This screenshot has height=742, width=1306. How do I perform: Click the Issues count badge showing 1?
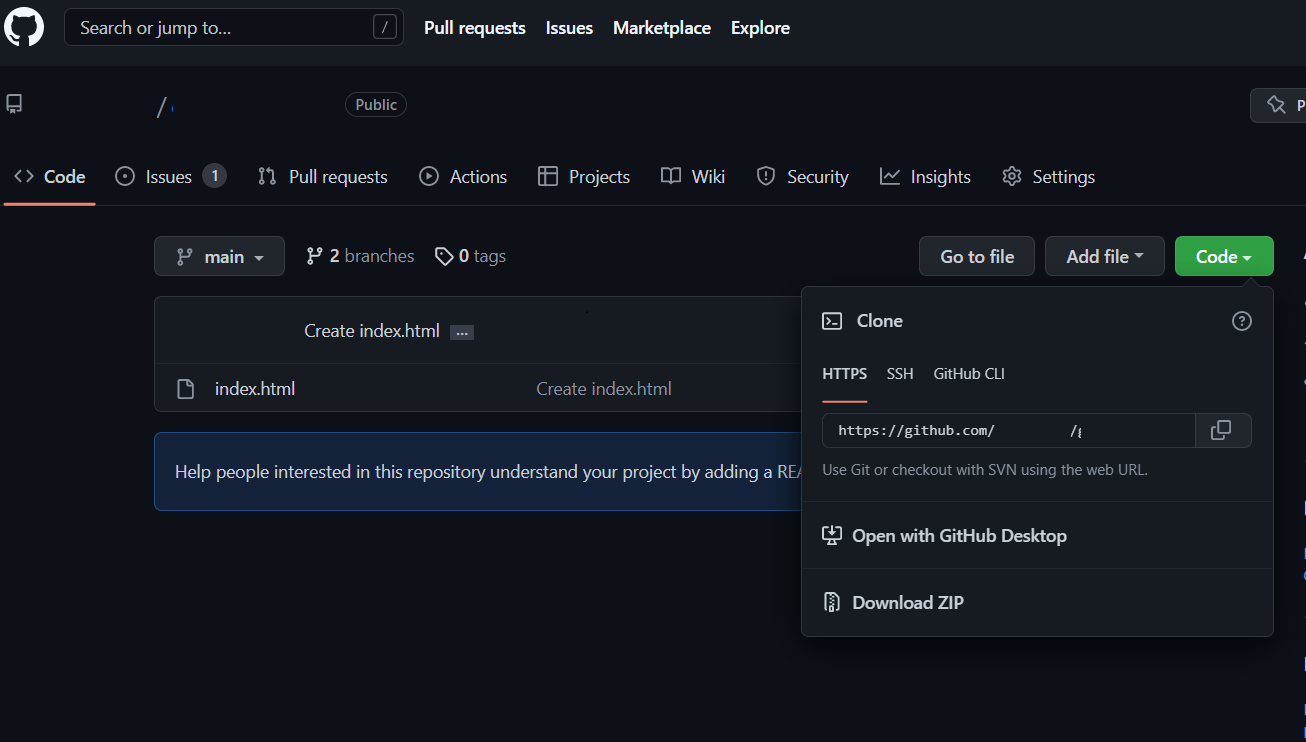(x=214, y=177)
